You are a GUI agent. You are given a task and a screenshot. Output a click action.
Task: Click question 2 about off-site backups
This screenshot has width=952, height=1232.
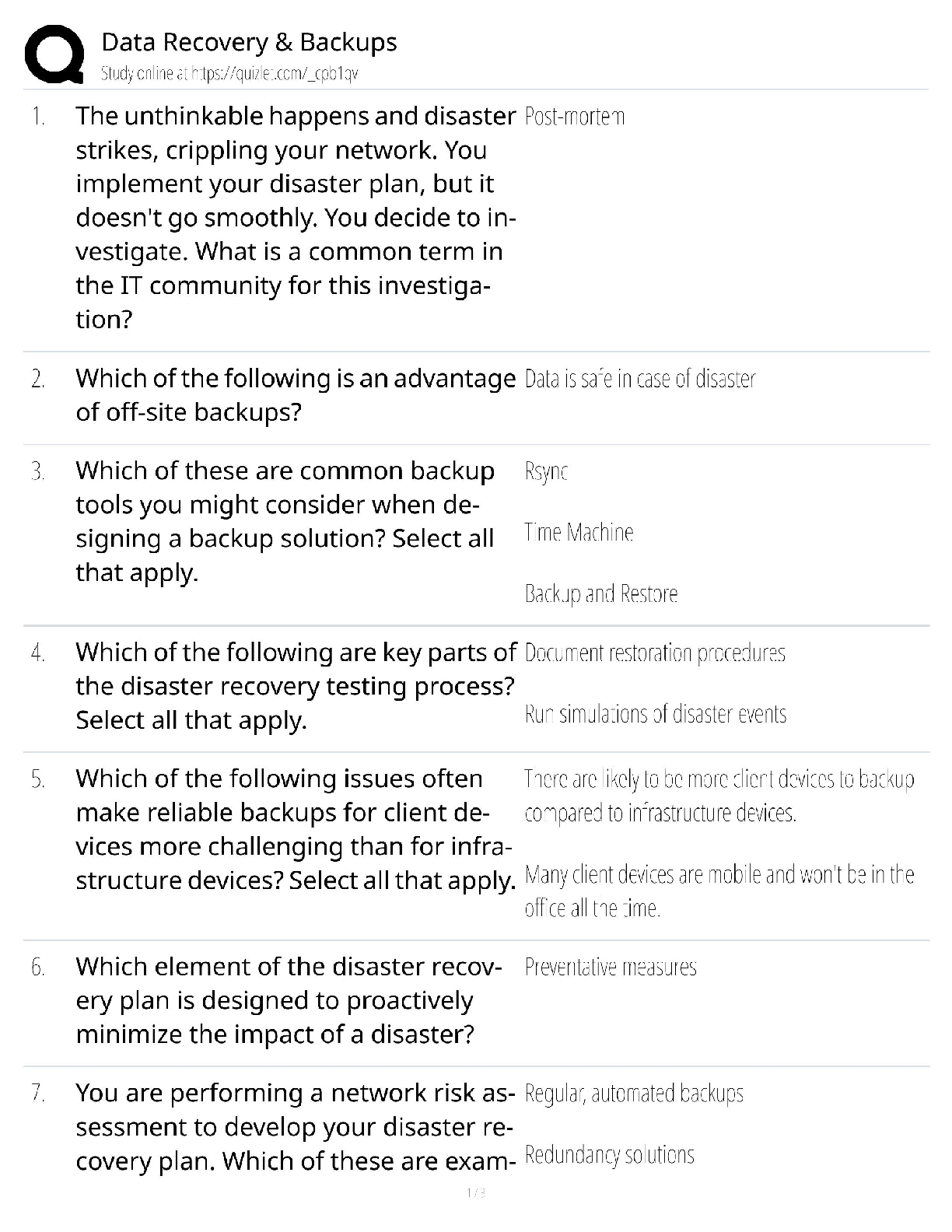294,395
